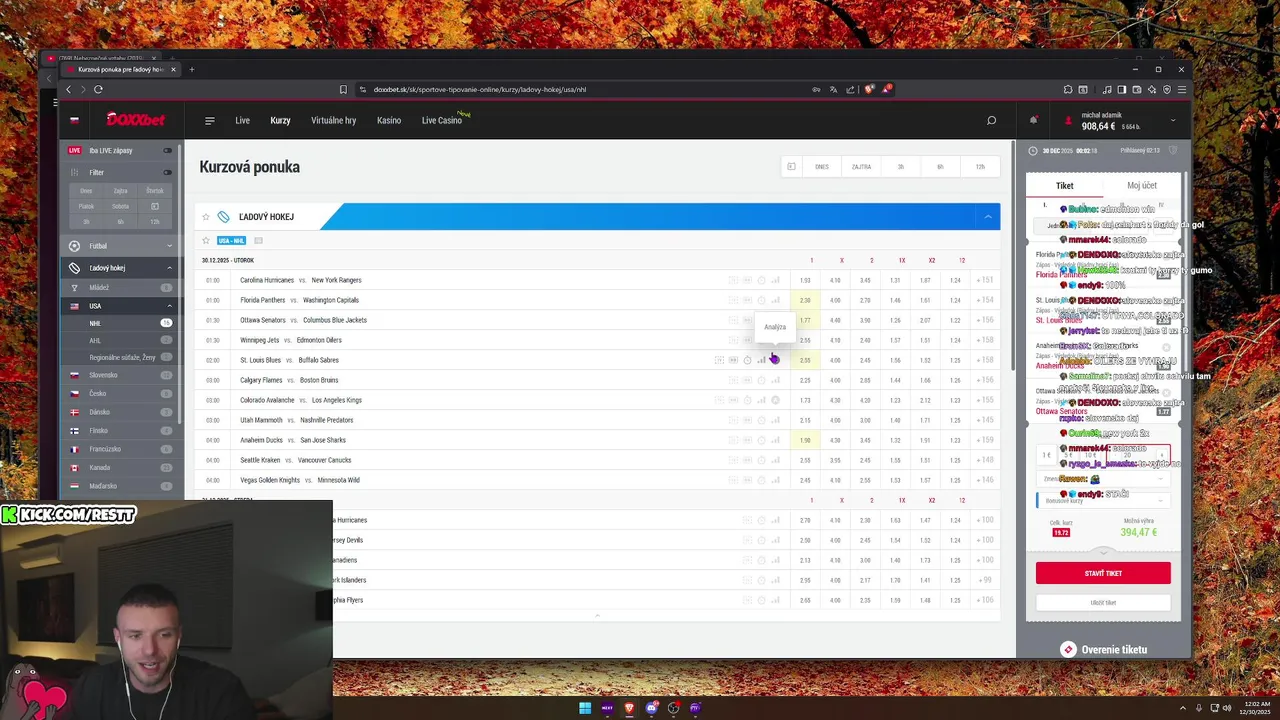Click match Winnipeg Jets vs. Edmonton Oilers
This screenshot has height=720, width=1280.
pyautogui.click(x=291, y=340)
